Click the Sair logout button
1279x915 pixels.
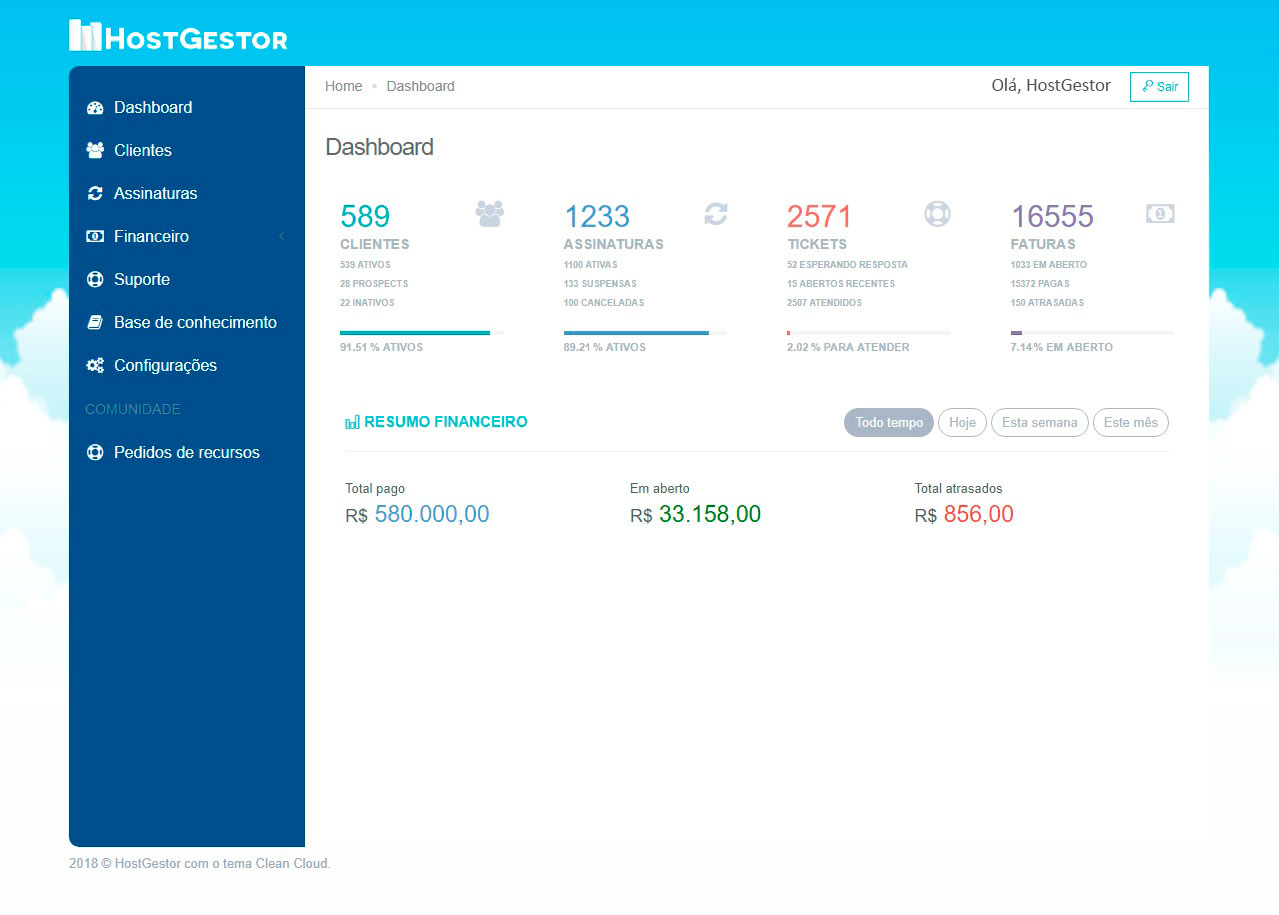pyautogui.click(x=1159, y=87)
